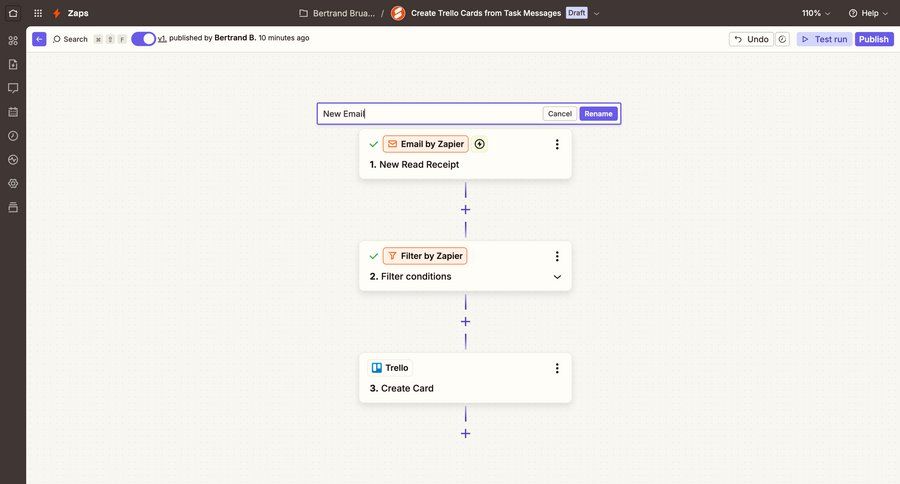
Task: Click the Zap title Create Trello Cards
Action: click(486, 13)
